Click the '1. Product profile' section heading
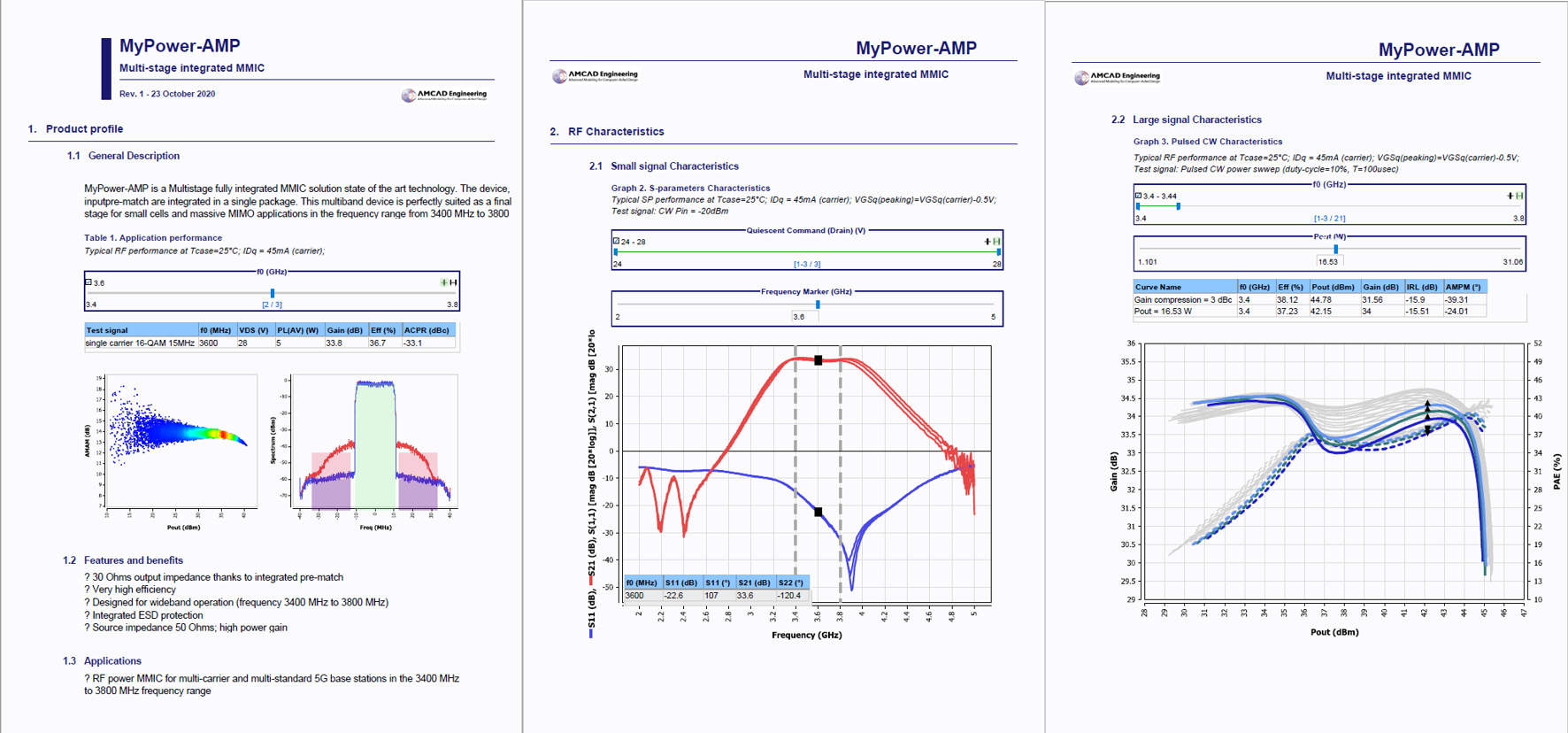Image resolution: width=1568 pixels, height=733 pixels. (75, 128)
